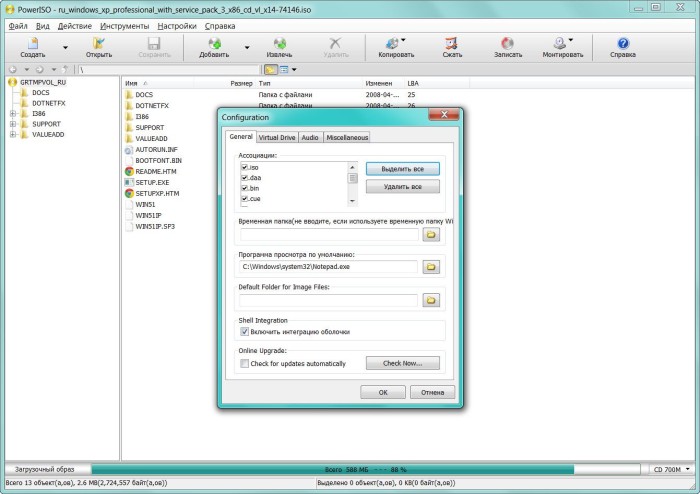Browse for the default image files folder
Viewport: 700px width, 494px height.
pos(431,299)
